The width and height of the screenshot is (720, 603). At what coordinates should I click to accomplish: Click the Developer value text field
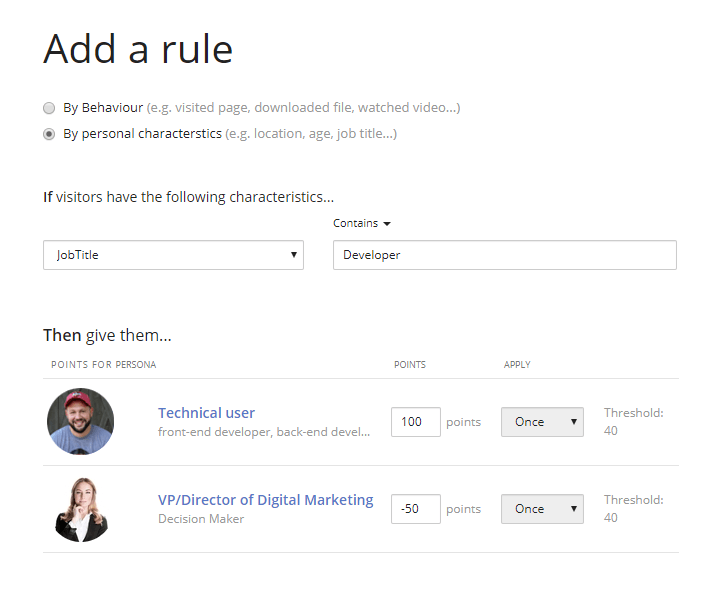pos(504,255)
